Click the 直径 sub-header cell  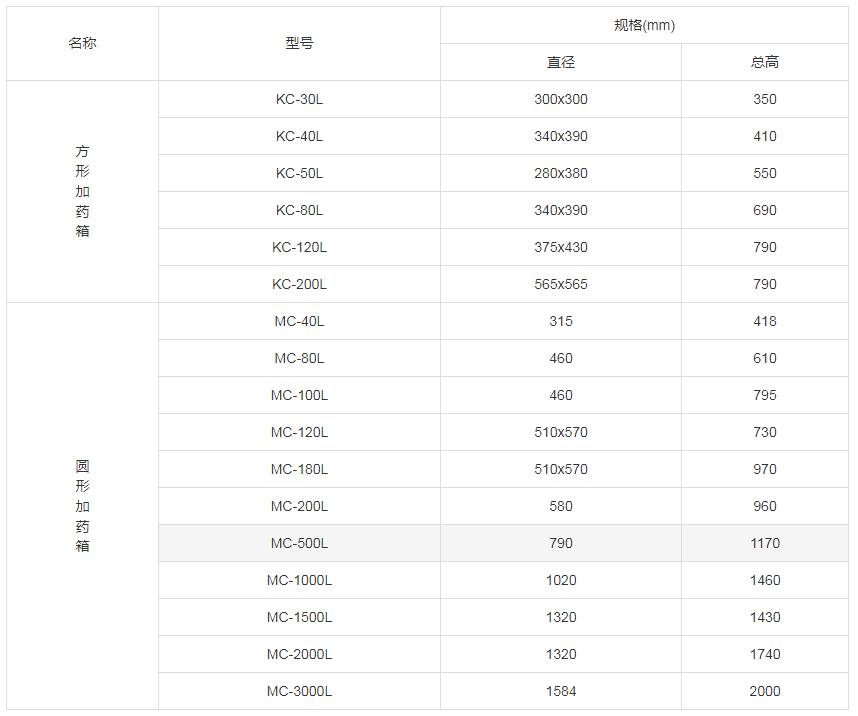click(x=561, y=62)
